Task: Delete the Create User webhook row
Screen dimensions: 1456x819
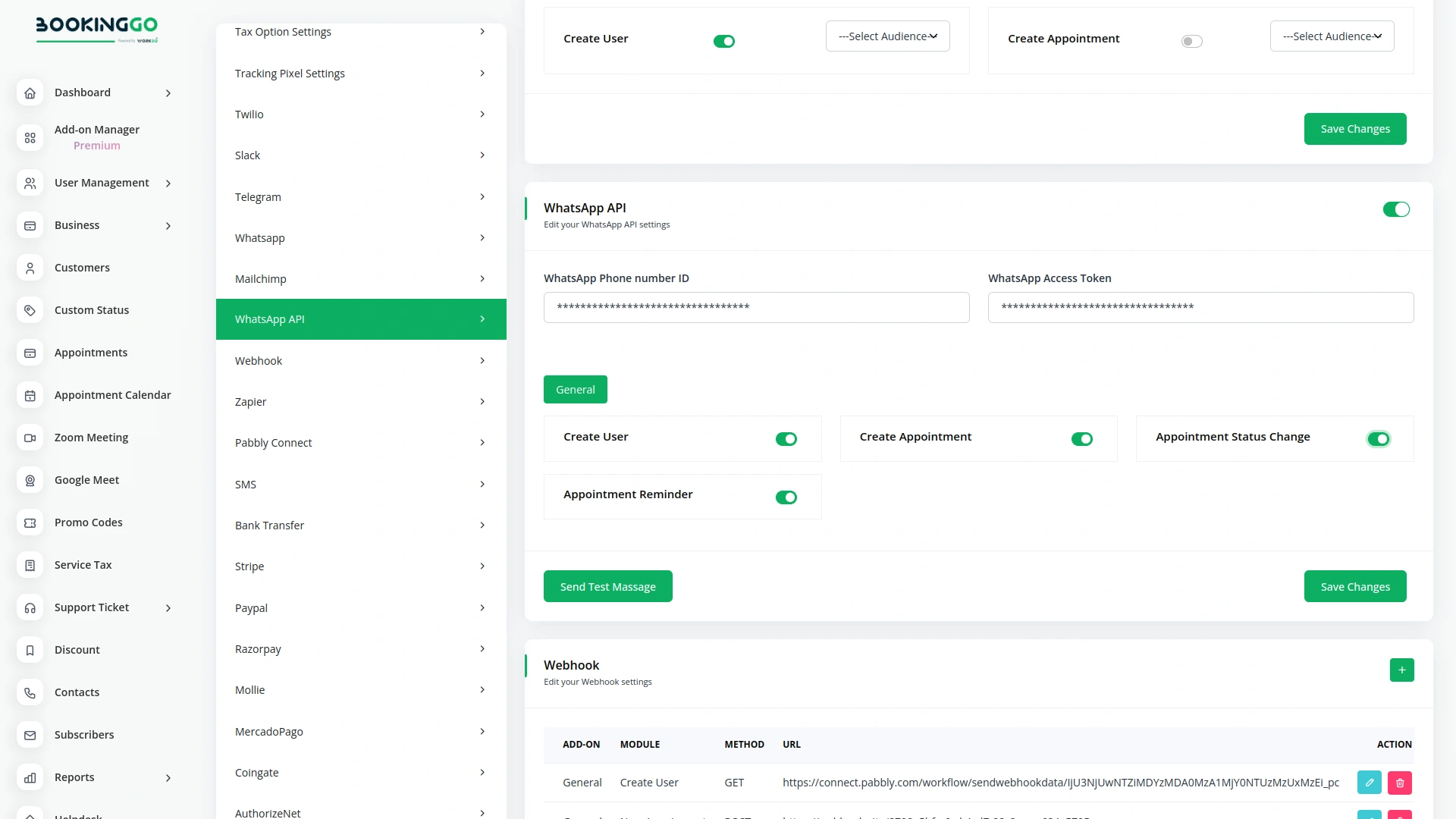Action: pos(1399,783)
